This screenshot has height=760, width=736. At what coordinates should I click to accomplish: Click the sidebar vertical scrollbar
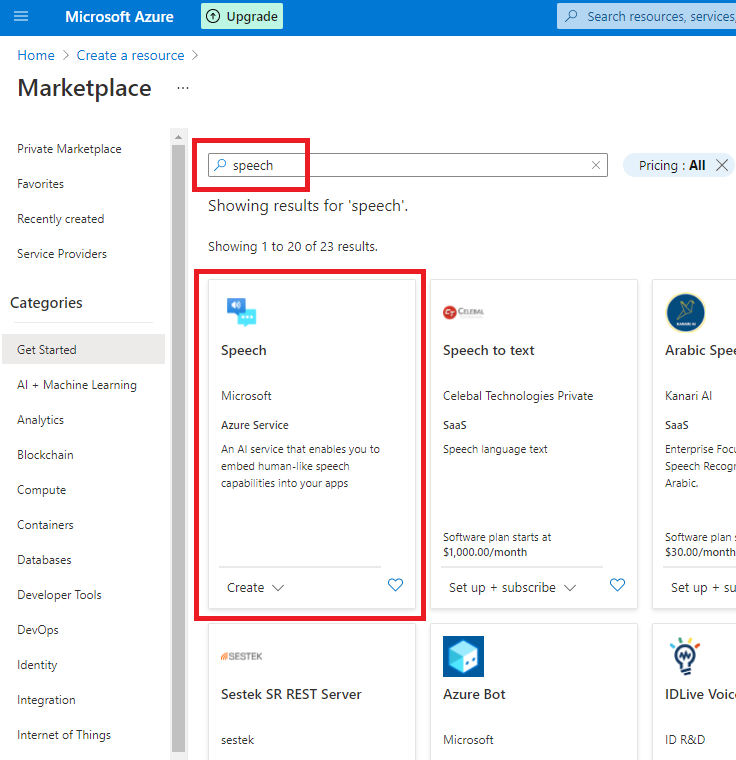click(179, 440)
